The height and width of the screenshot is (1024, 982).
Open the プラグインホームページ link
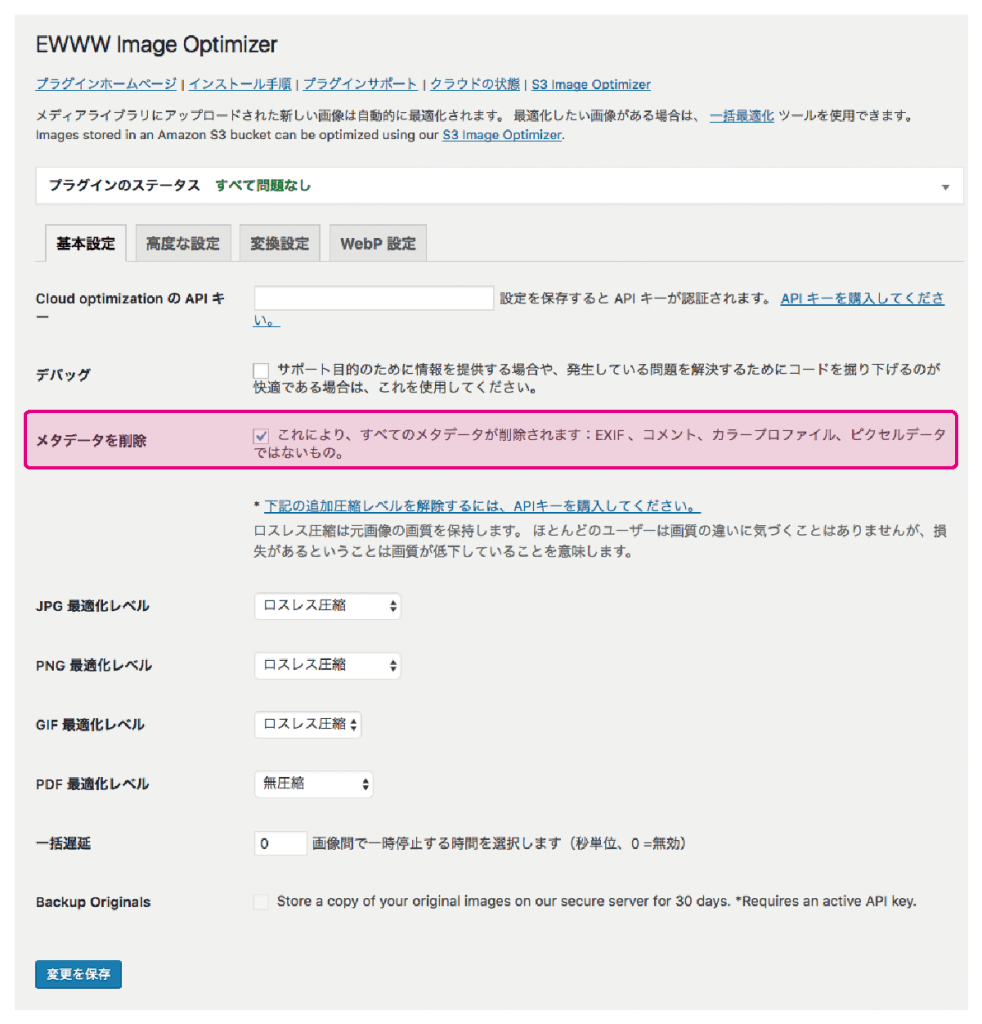(x=106, y=84)
